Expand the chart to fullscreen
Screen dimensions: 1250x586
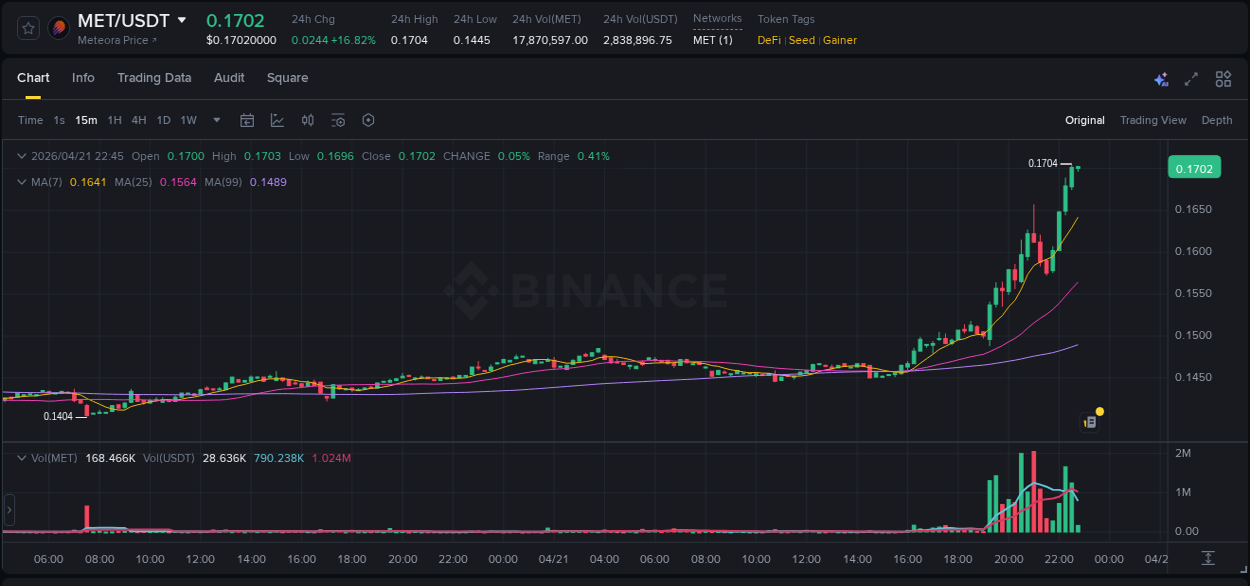tap(1190, 79)
